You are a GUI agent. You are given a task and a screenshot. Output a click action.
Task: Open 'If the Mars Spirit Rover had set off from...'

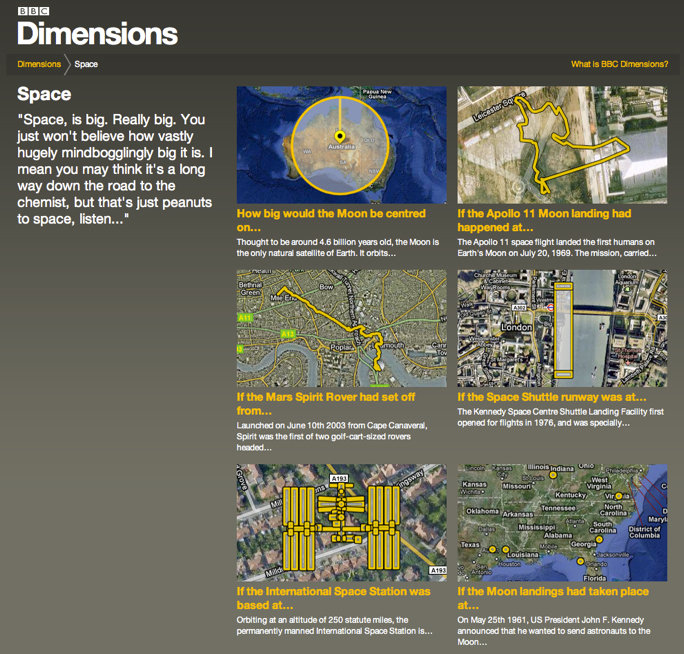click(x=326, y=404)
